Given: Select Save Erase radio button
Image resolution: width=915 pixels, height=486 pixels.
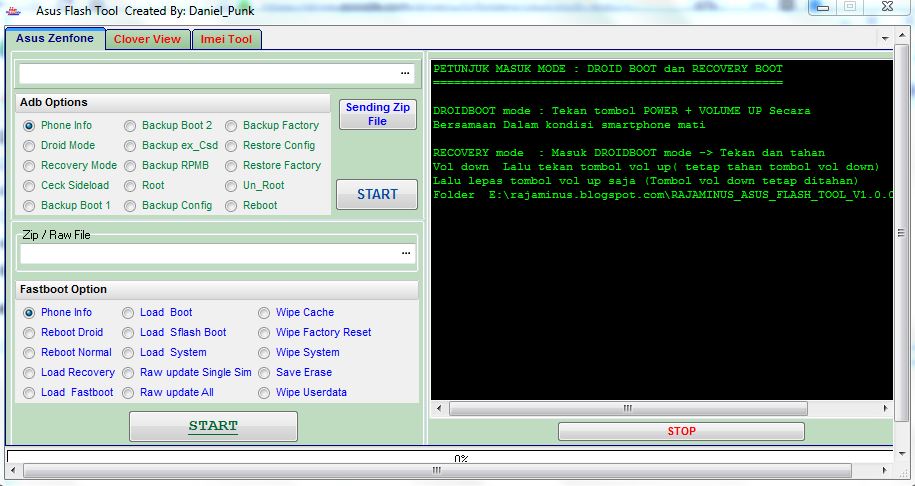Looking at the screenshot, I should [264, 373].
